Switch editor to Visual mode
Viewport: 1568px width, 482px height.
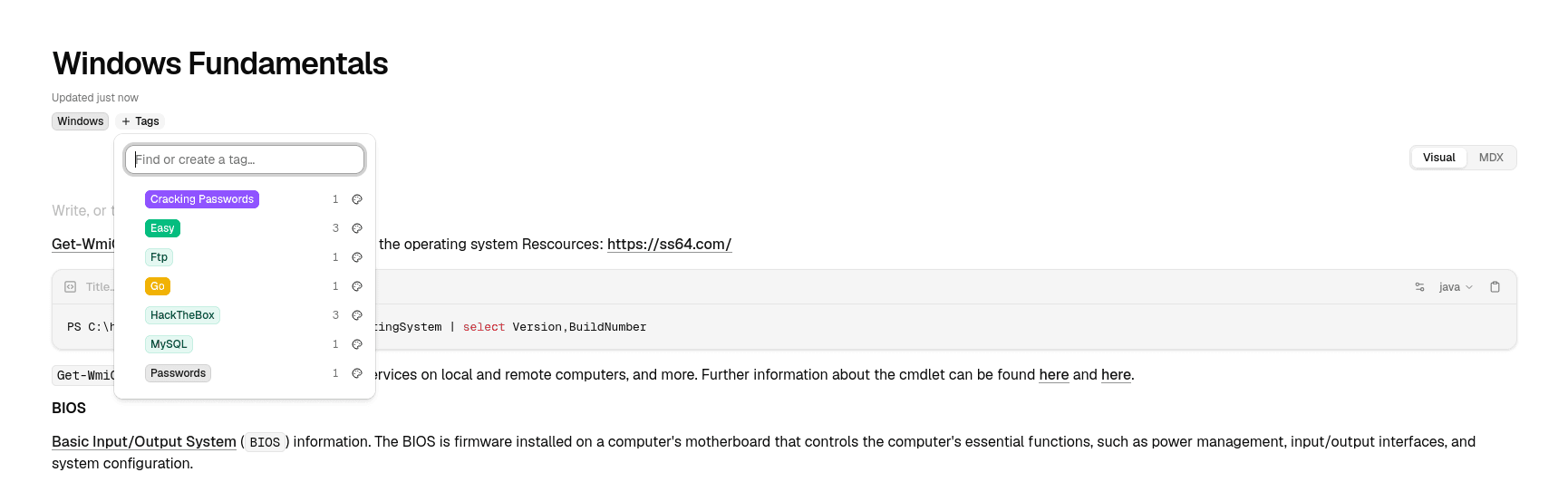(x=1438, y=158)
